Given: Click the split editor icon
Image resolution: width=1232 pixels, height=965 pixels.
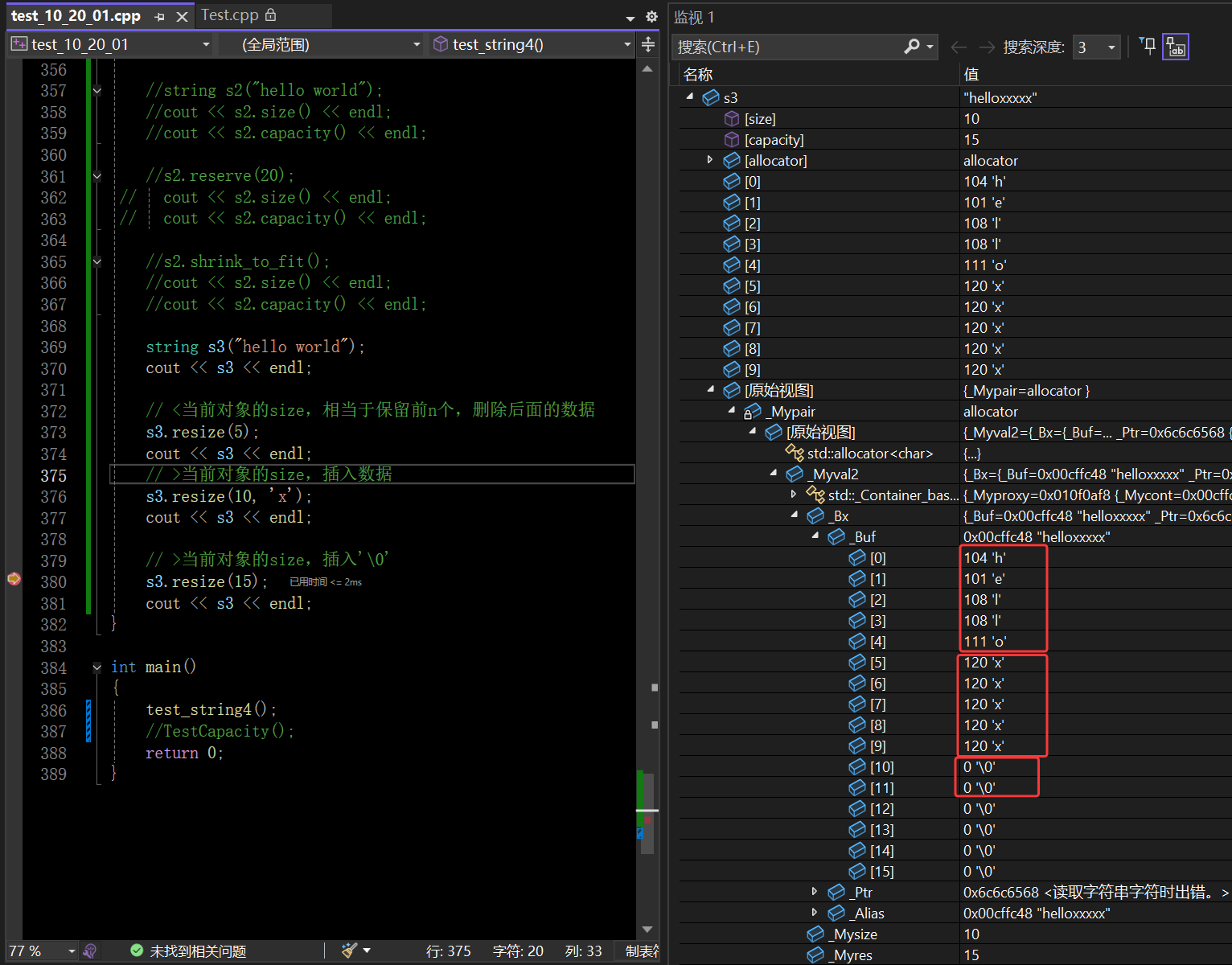Looking at the screenshot, I should (x=648, y=45).
